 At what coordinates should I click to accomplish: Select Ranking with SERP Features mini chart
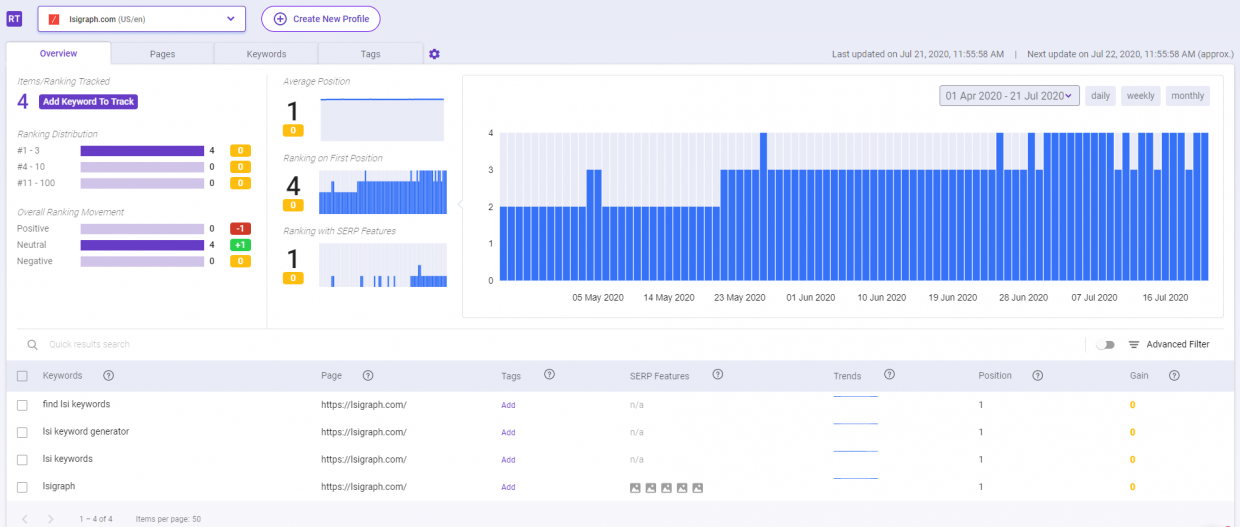pos(383,265)
